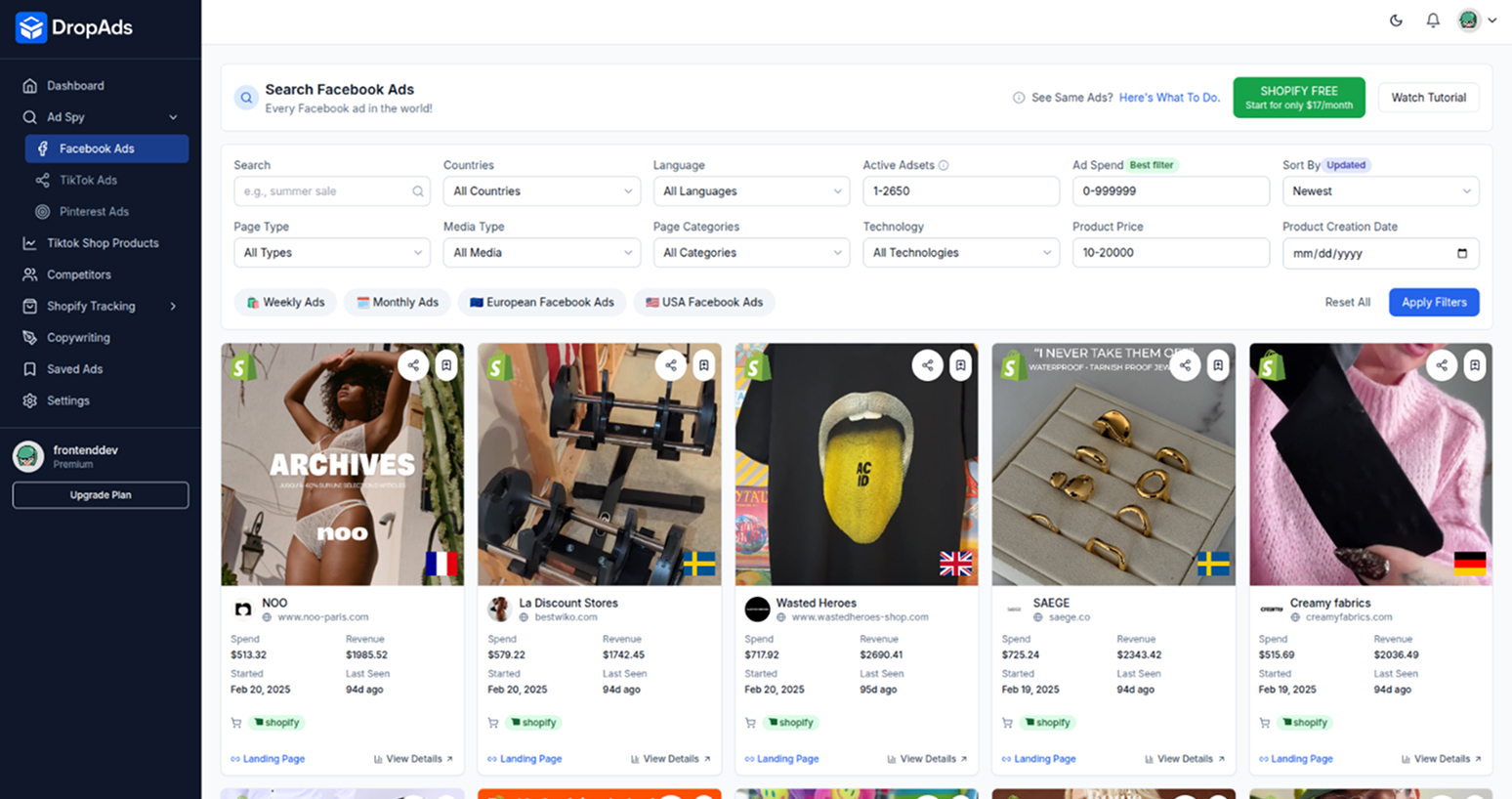Share the Creamy fabrics ad
Viewport: 1512px width, 799px height.
point(1442,365)
